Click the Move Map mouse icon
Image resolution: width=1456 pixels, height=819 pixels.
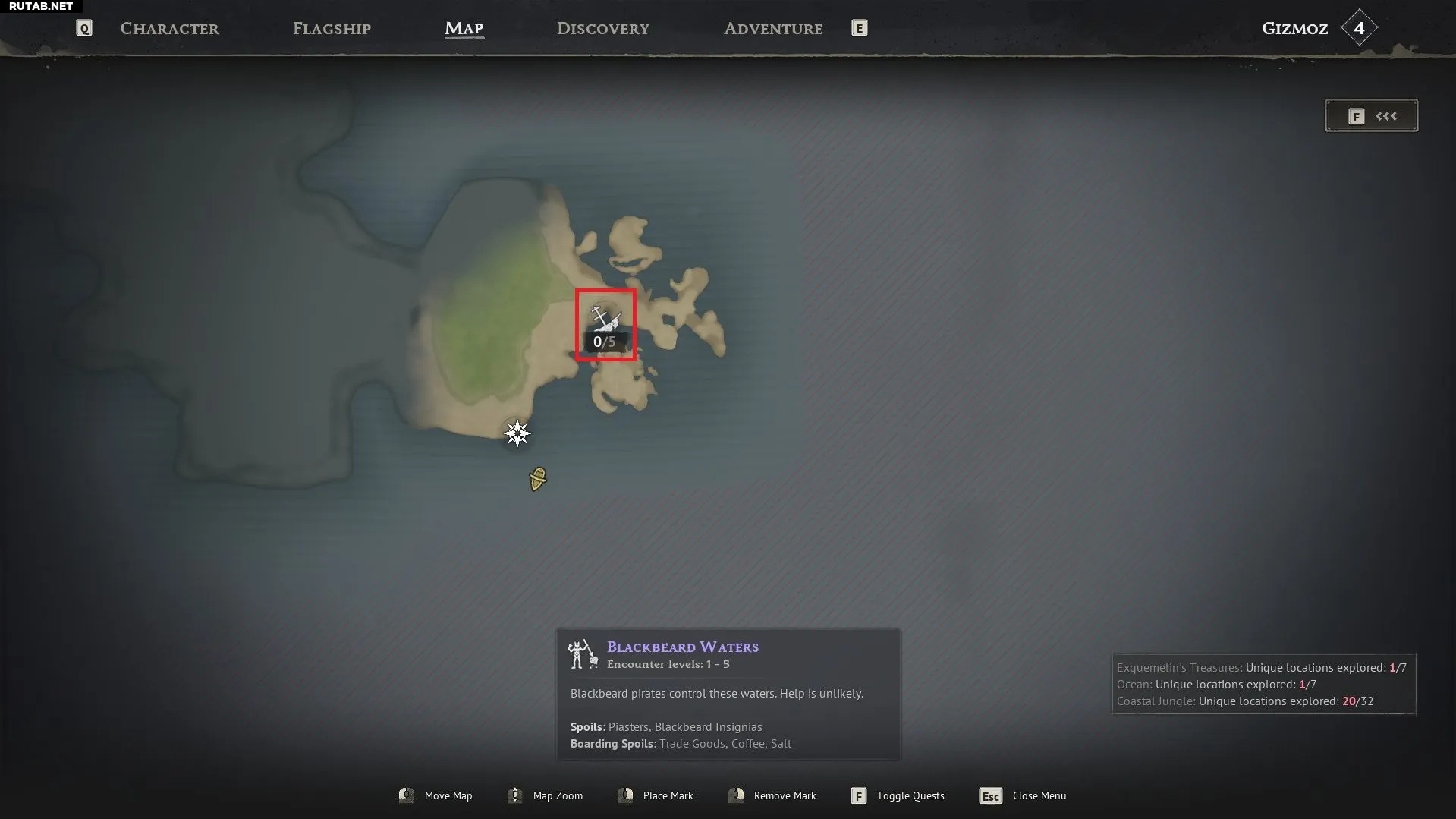tap(407, 795)
